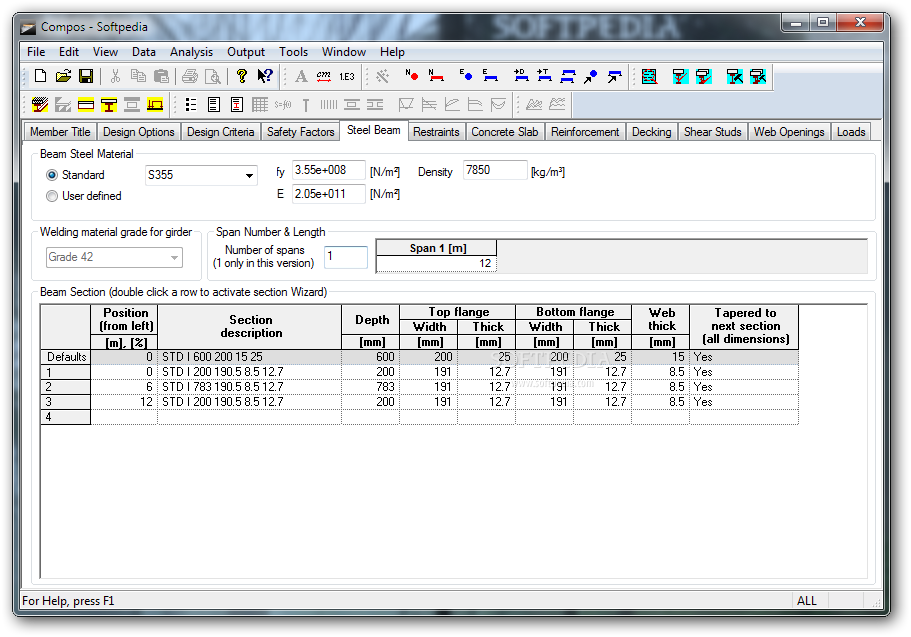Screen dimensions: 911x637
Task: Open the Tools menu
Action: 293,52
